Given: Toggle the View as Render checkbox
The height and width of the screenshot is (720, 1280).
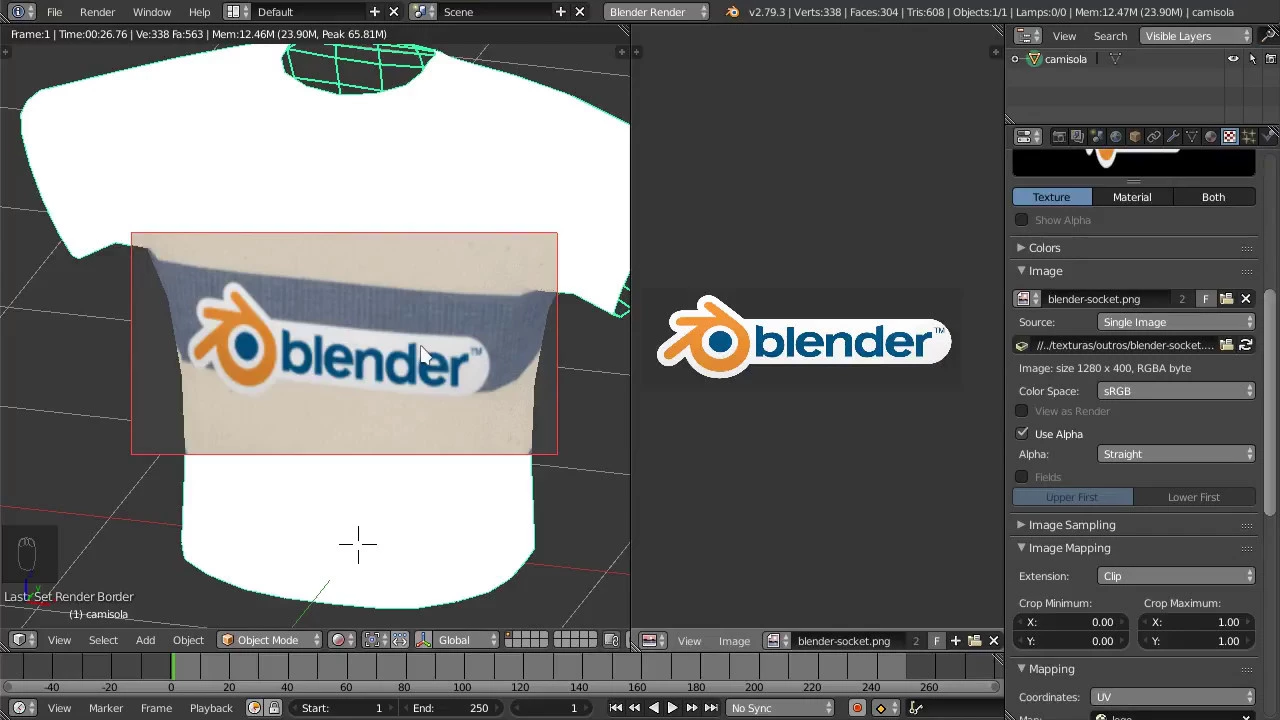Looking at the screenshot, I should pos(1022,411).
